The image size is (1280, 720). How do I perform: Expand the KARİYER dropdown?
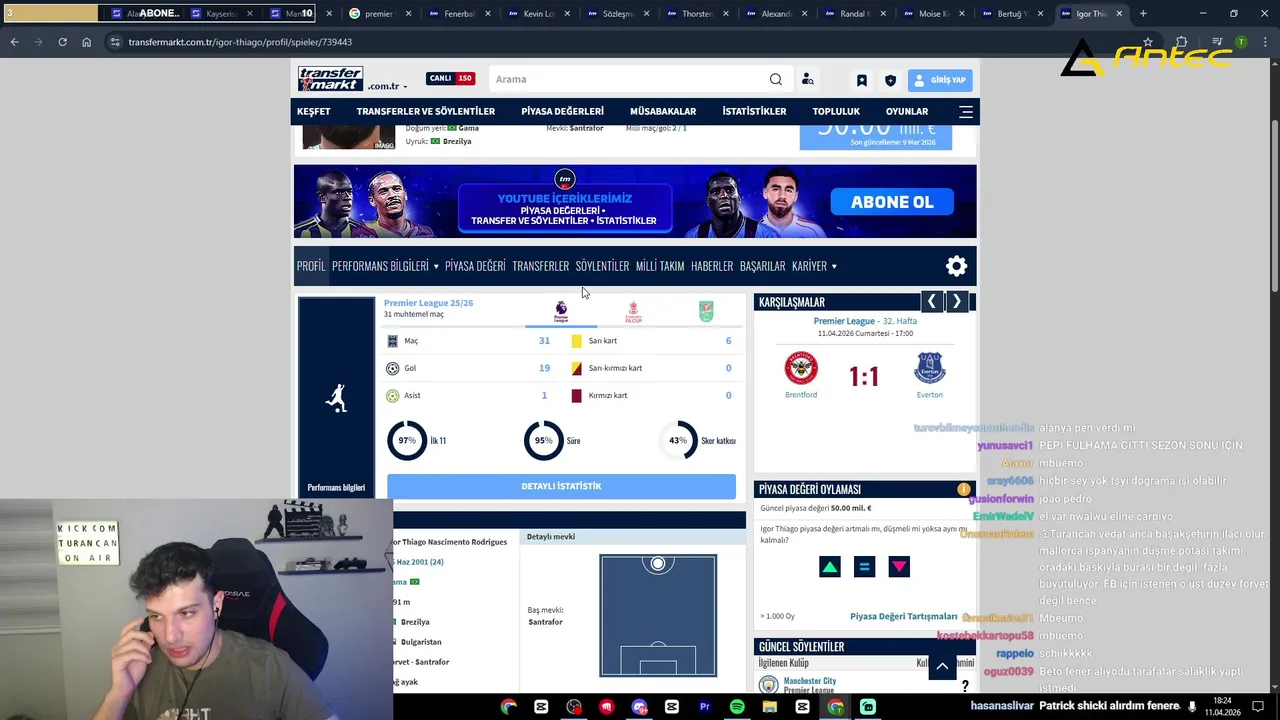tap(814, 266)
